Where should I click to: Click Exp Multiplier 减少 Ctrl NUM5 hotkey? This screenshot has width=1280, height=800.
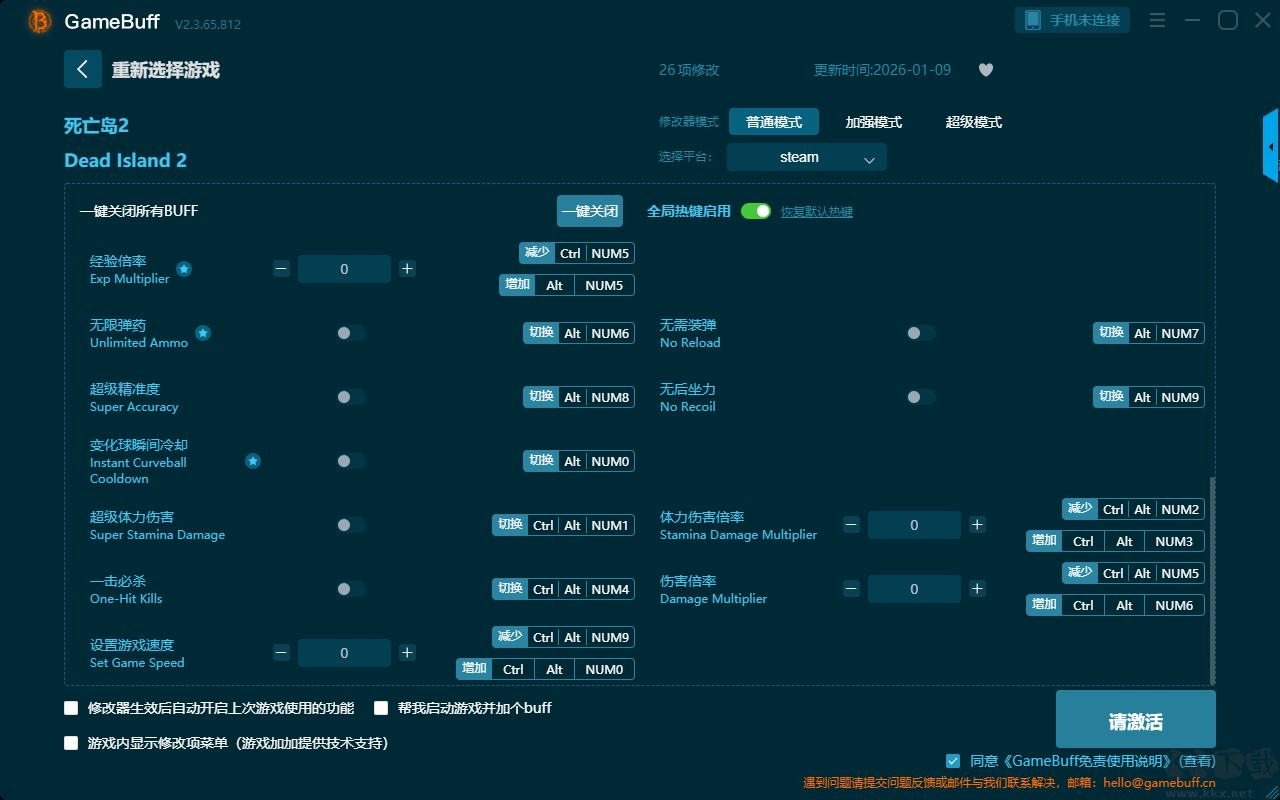click(577, 253)
